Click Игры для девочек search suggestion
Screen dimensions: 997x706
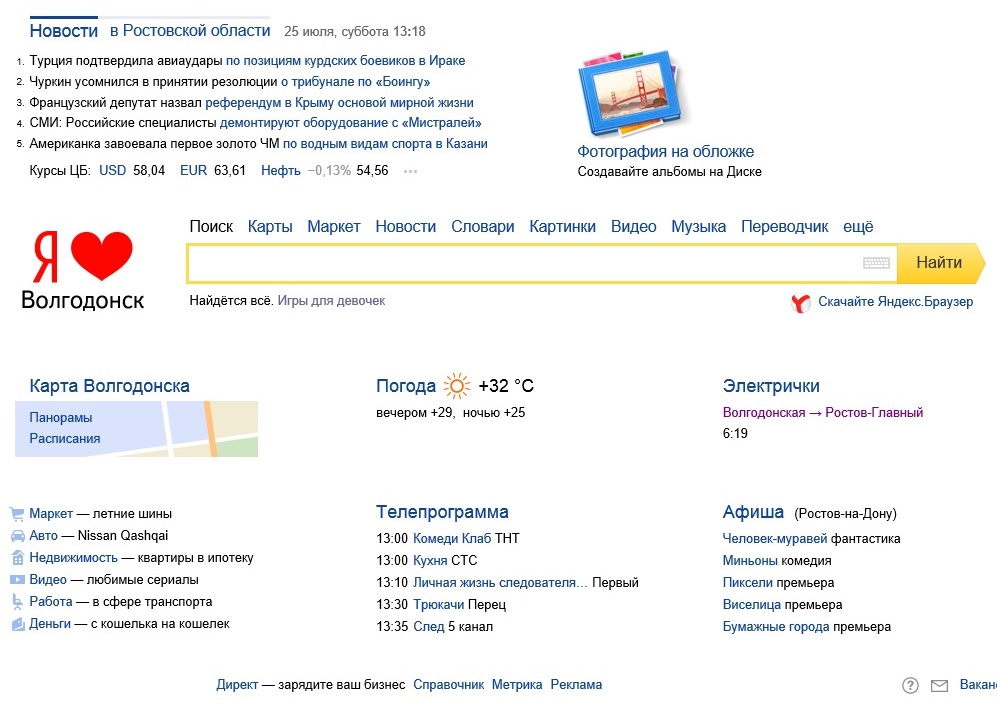(x=331, y=301)
